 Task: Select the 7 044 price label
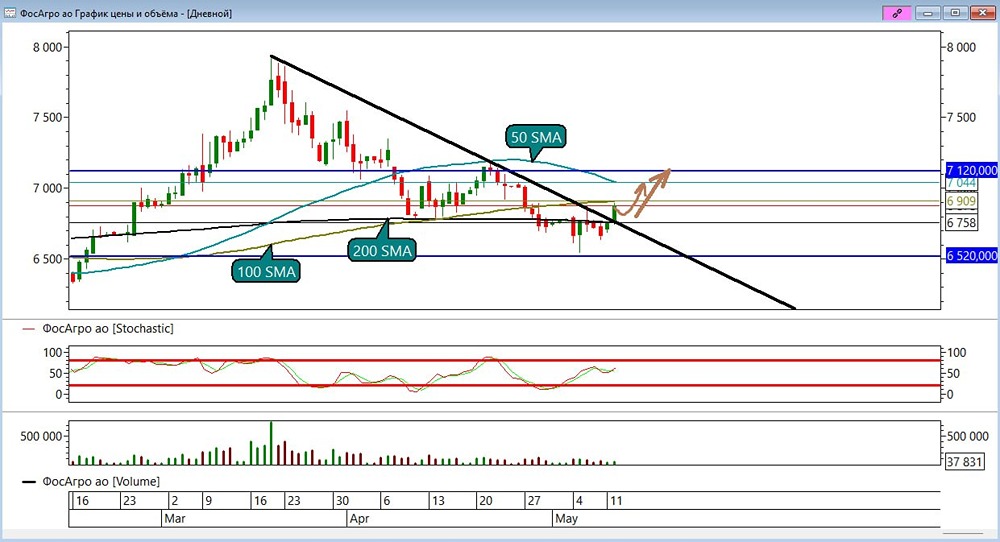(961, 183)
